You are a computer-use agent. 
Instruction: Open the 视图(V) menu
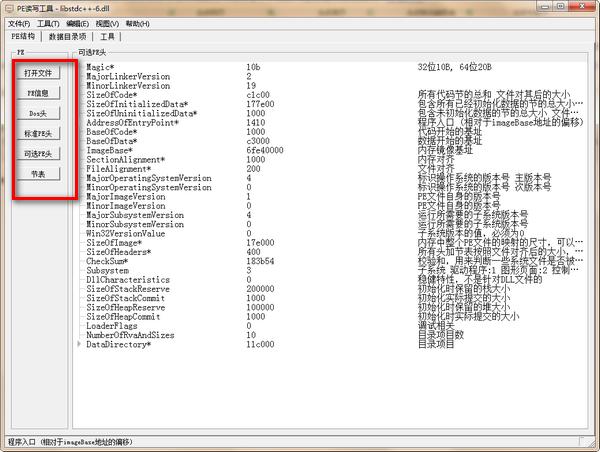(107, 24)
